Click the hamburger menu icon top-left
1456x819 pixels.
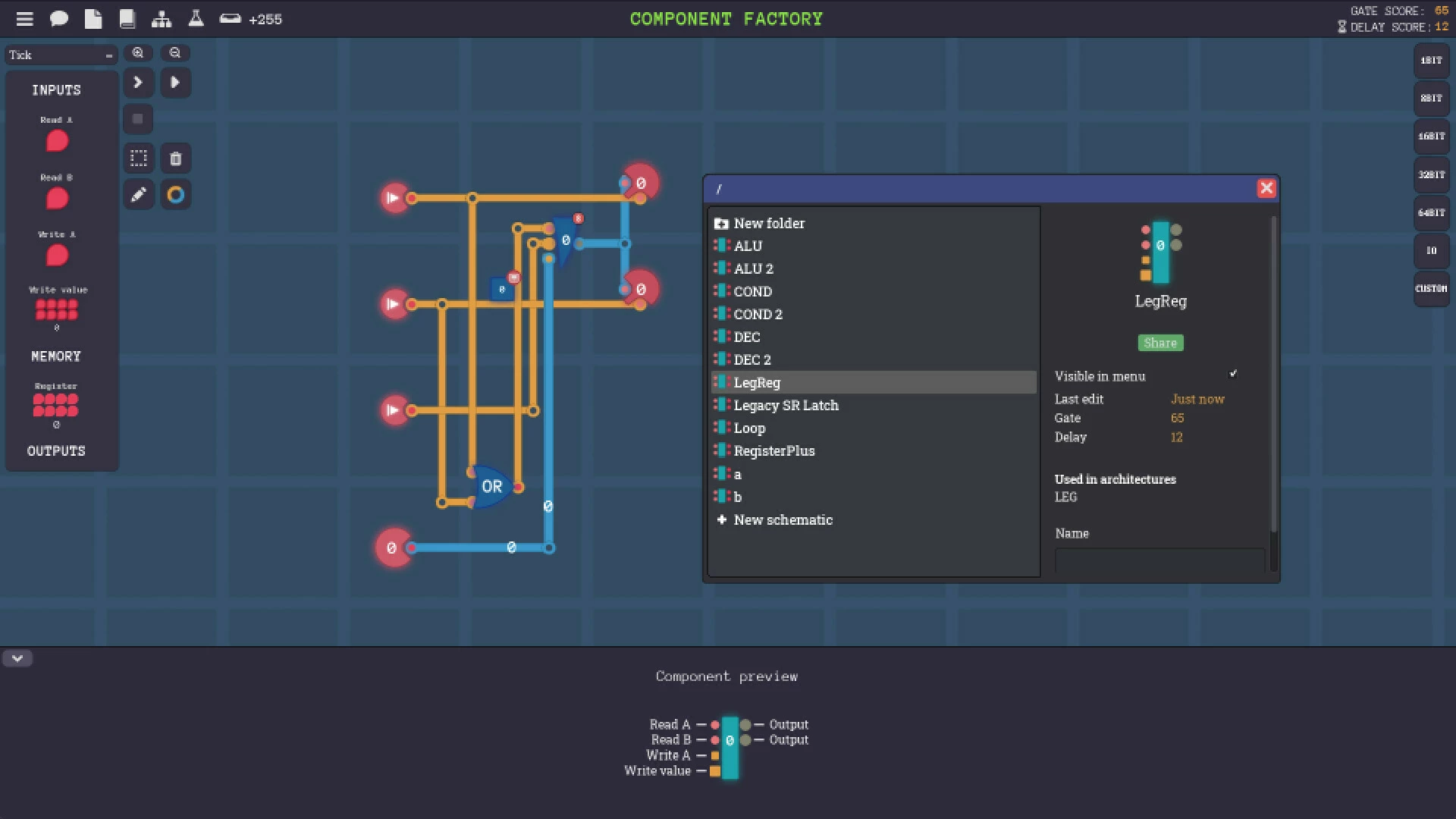pyautogui.click(x=23, y=18)
